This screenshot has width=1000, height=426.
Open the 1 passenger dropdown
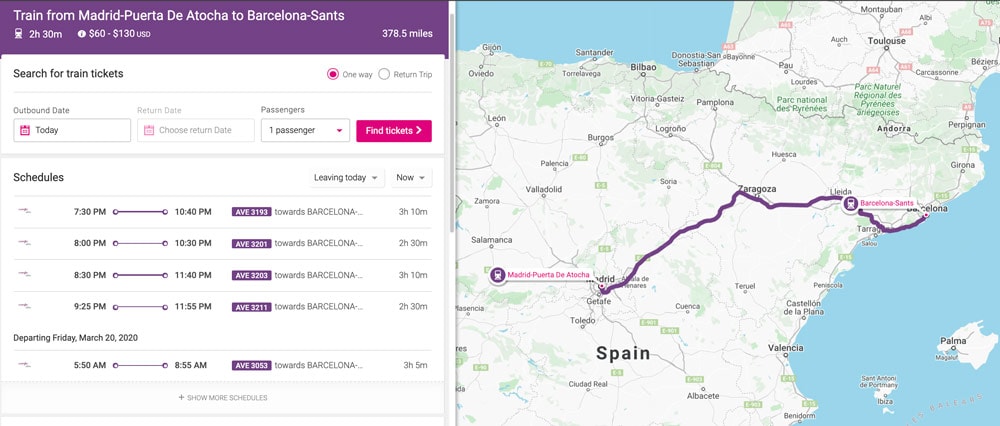[305, 130]
